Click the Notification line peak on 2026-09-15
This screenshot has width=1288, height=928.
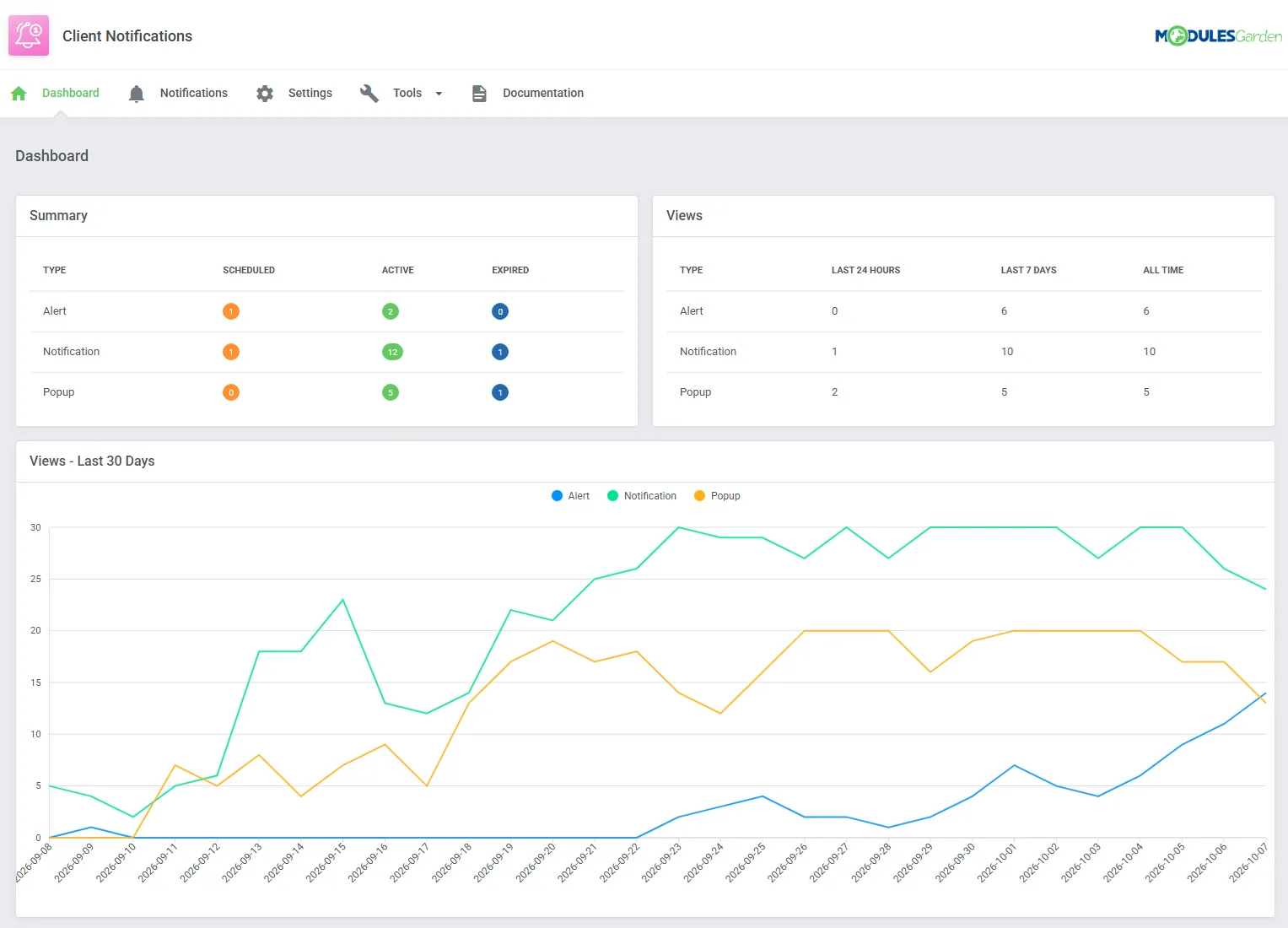point(343,600)
